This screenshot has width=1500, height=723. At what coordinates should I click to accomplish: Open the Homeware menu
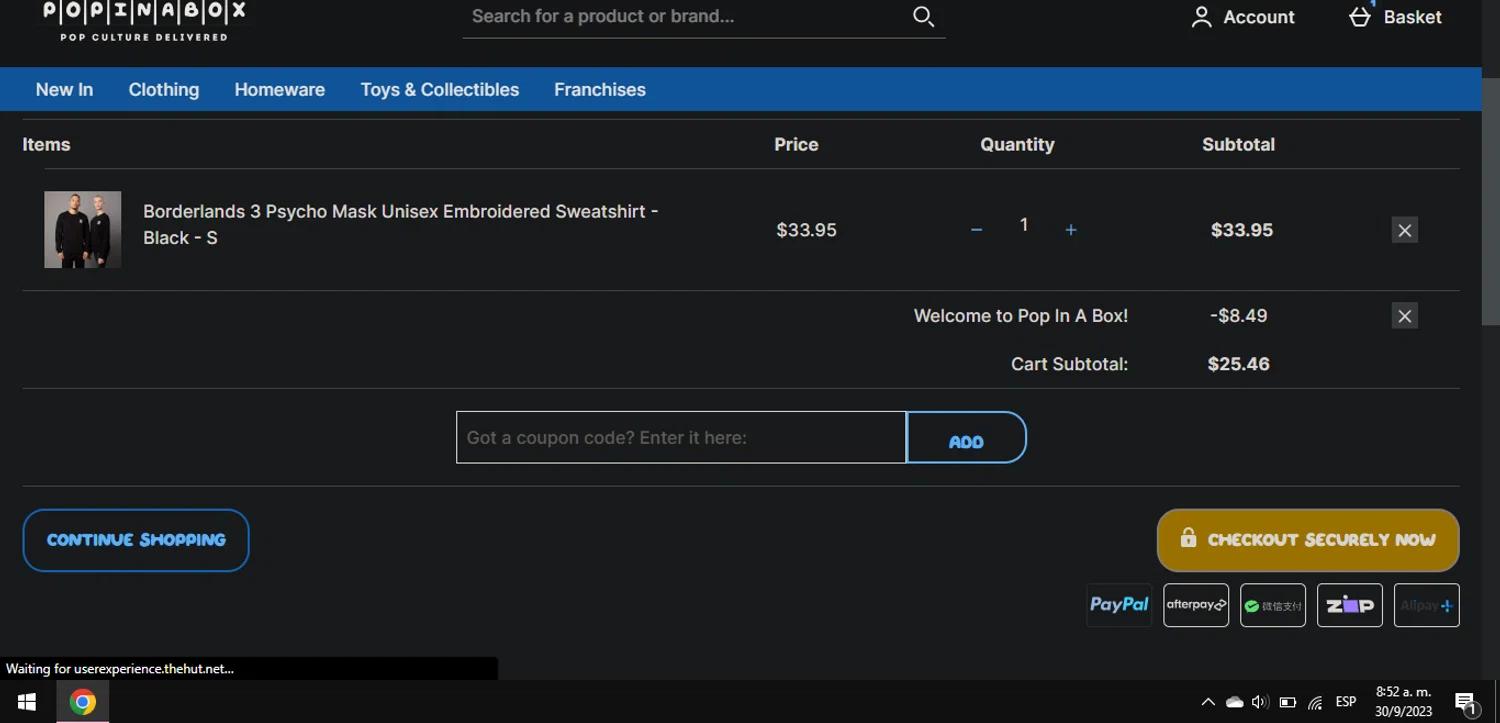tap(280, 89)
